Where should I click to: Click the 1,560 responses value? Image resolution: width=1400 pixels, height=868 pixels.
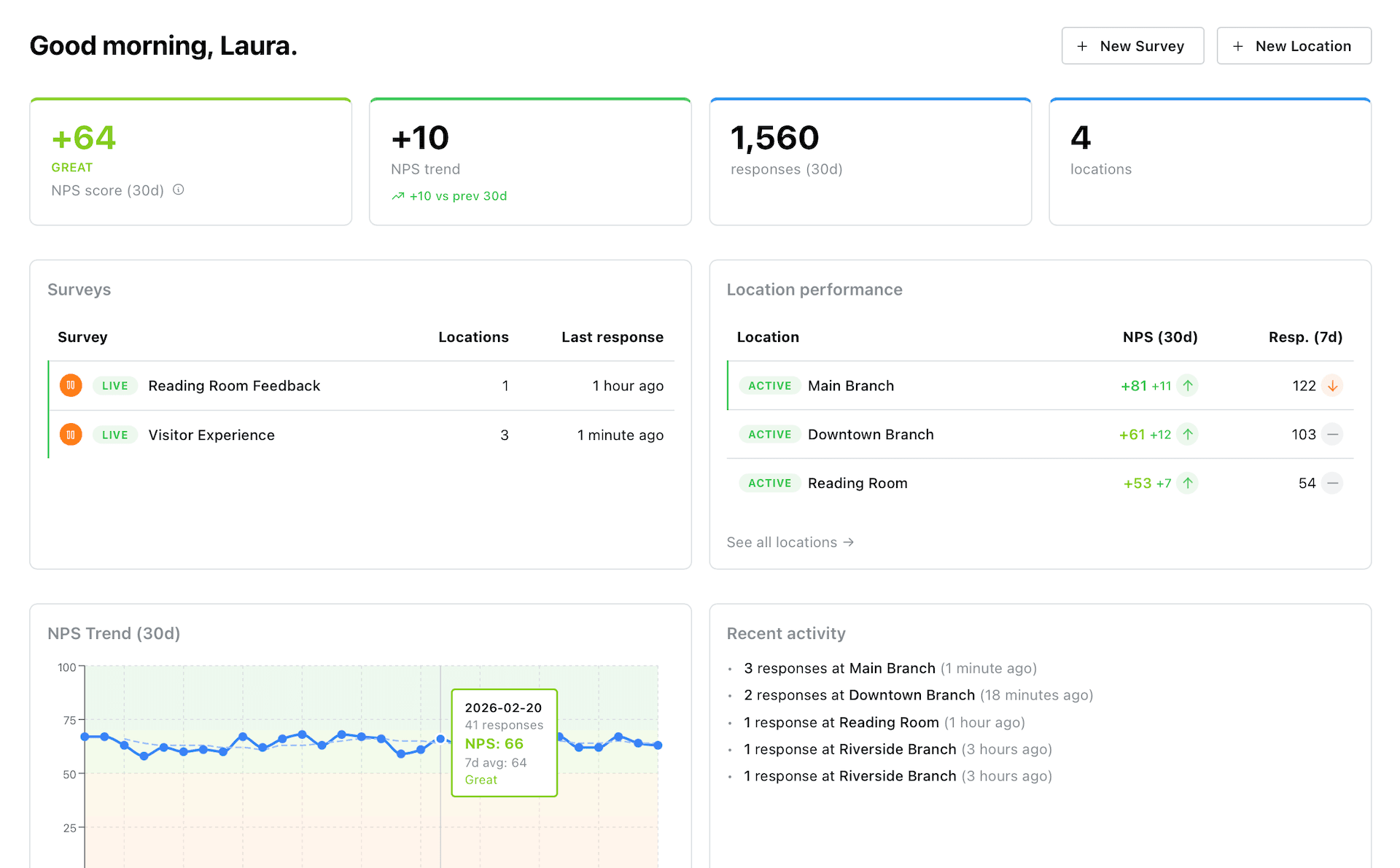click(775, 138)
